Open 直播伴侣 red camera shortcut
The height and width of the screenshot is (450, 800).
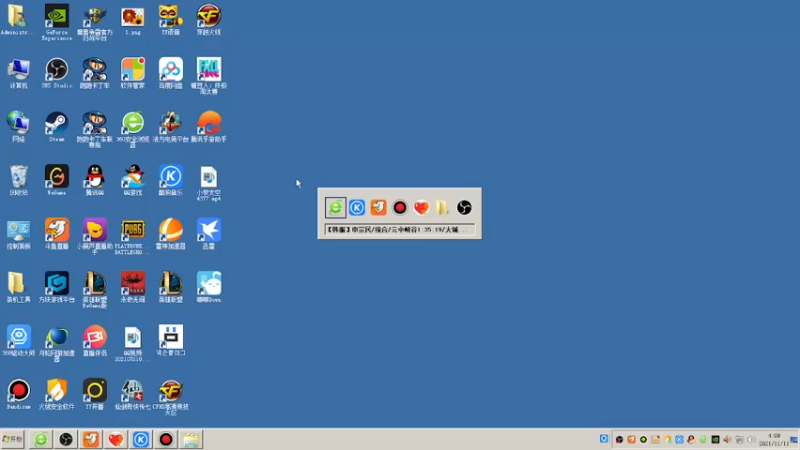95,339
